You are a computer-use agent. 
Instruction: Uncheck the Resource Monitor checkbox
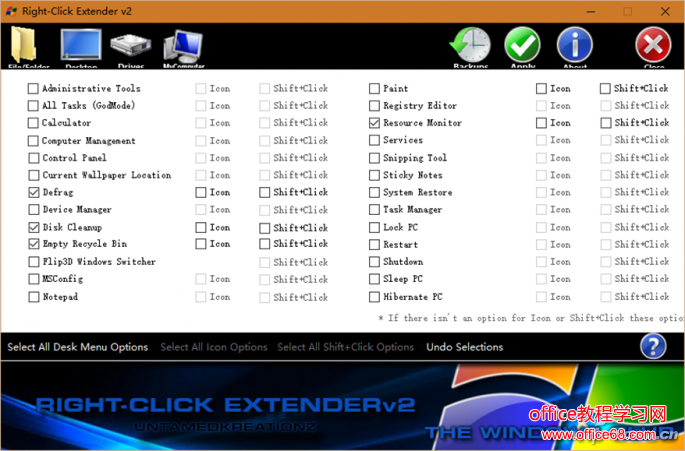[374, 123]
